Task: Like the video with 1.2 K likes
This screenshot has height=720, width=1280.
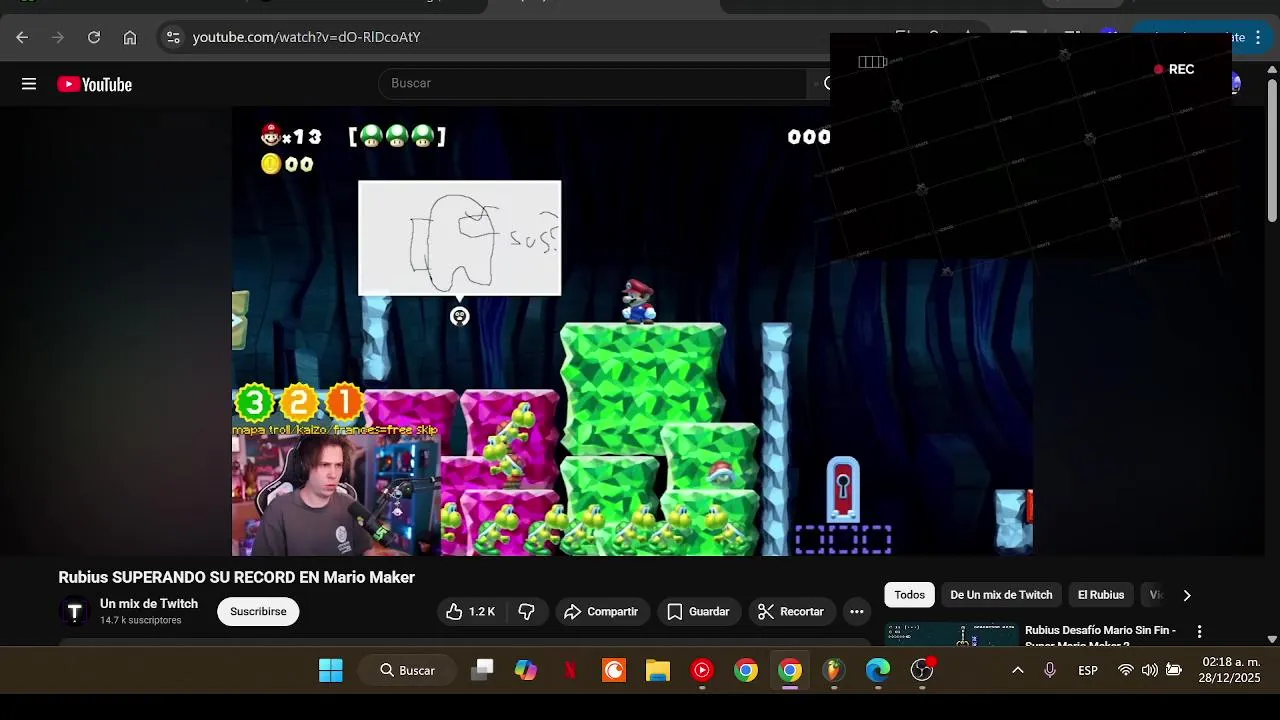Action: (471, 612)
